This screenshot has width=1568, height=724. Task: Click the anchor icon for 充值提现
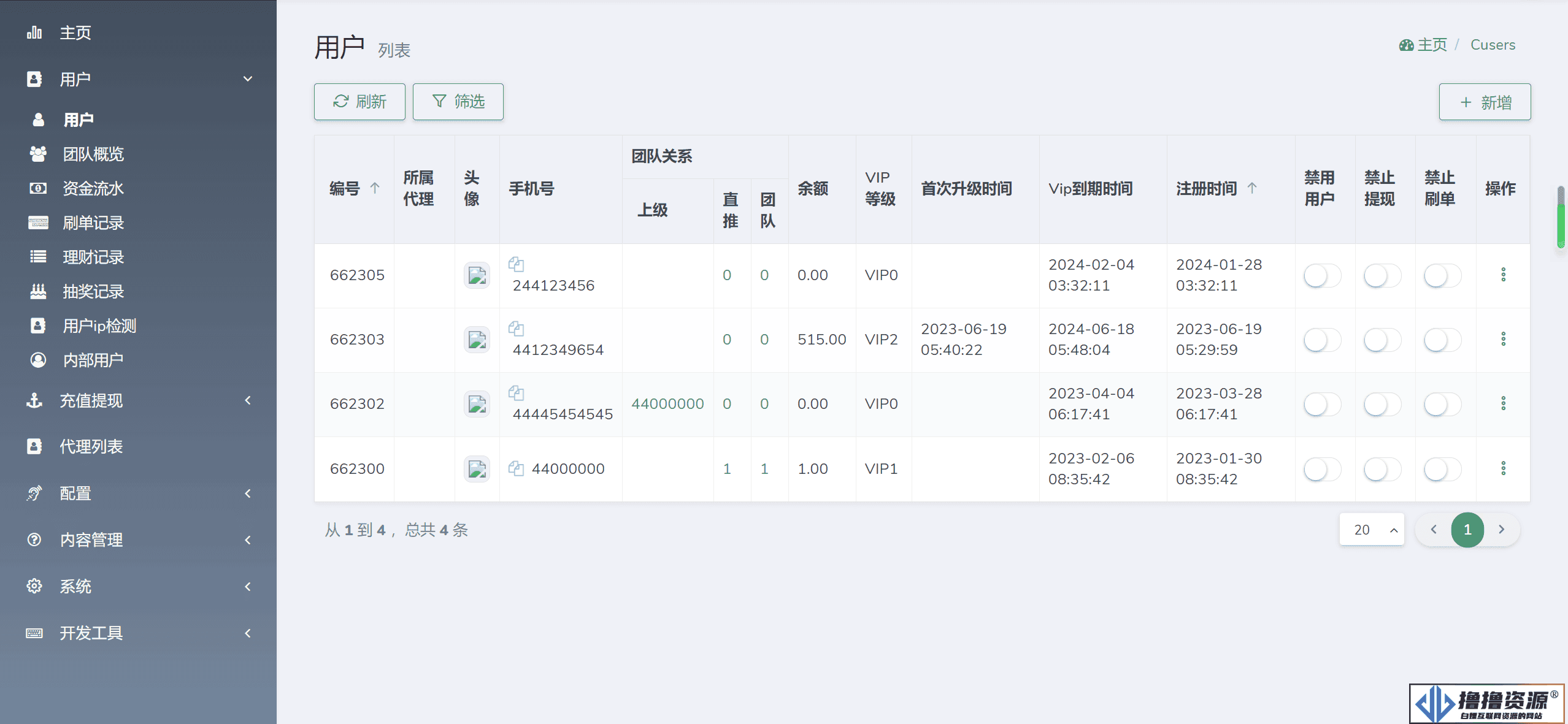click(x=34, y=400)
